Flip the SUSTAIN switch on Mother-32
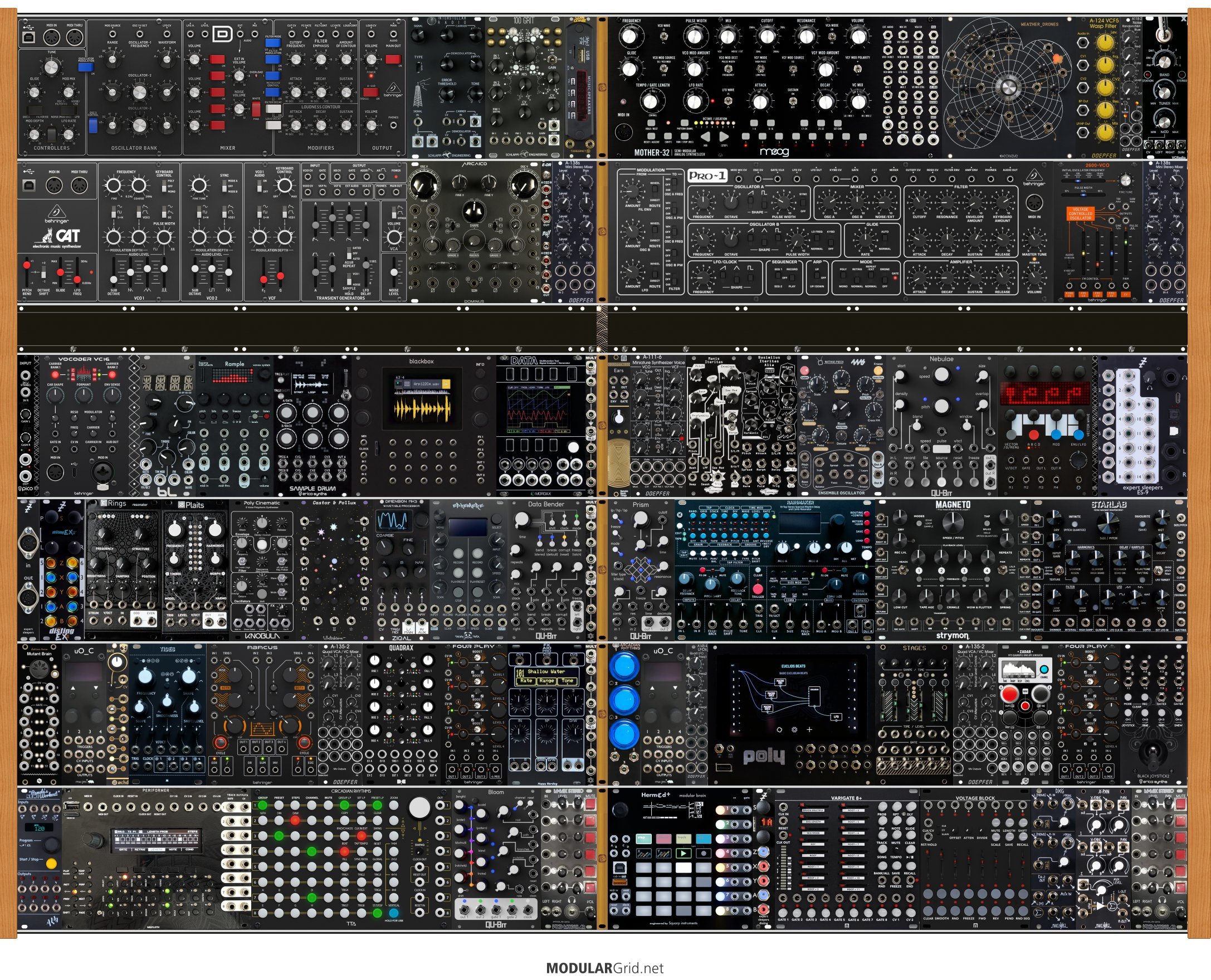The height and width of the screenshot is (980, 1211). pyautogui.click(x=793, y=101)
